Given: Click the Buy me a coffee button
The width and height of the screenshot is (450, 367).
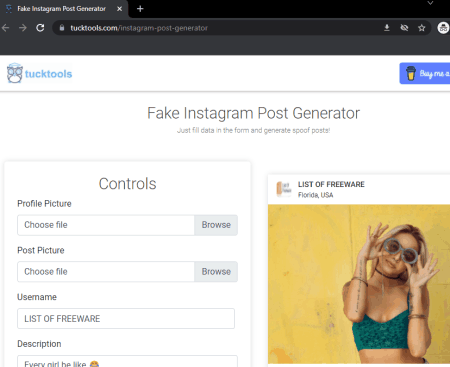Looking at the screenshot, I should (425, 73).
